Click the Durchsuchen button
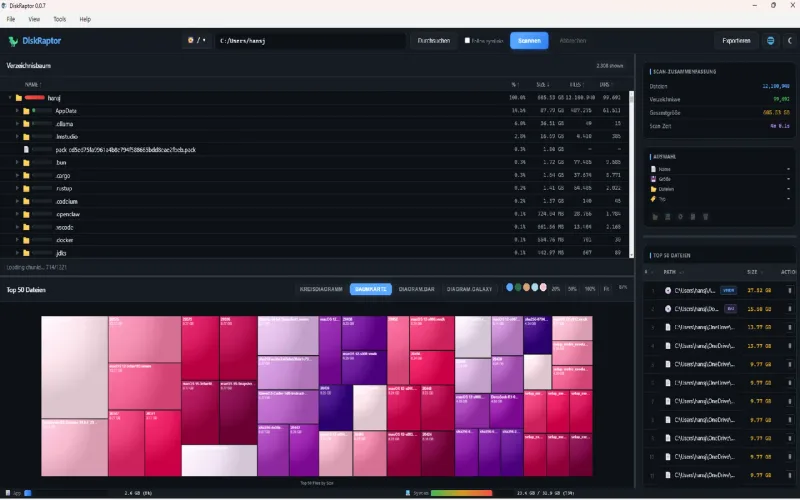This screenshot has width=800, height=500. [x=434, y=41]
